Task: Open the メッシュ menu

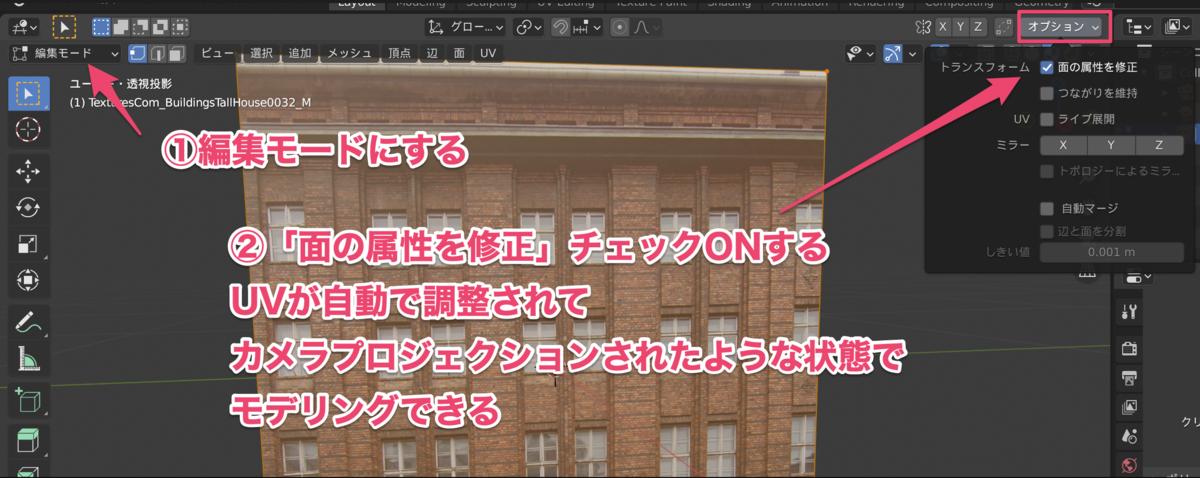Action: click(x=350, y=53)
